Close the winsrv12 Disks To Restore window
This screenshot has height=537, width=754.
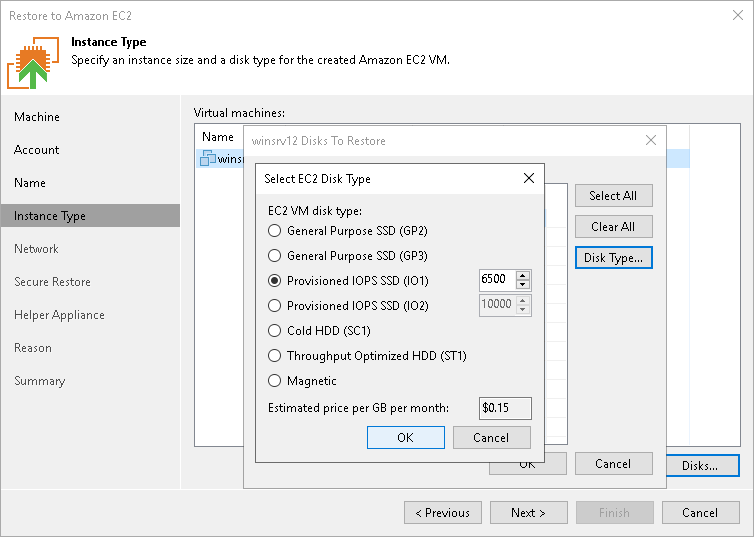click(x=651, y=140)
